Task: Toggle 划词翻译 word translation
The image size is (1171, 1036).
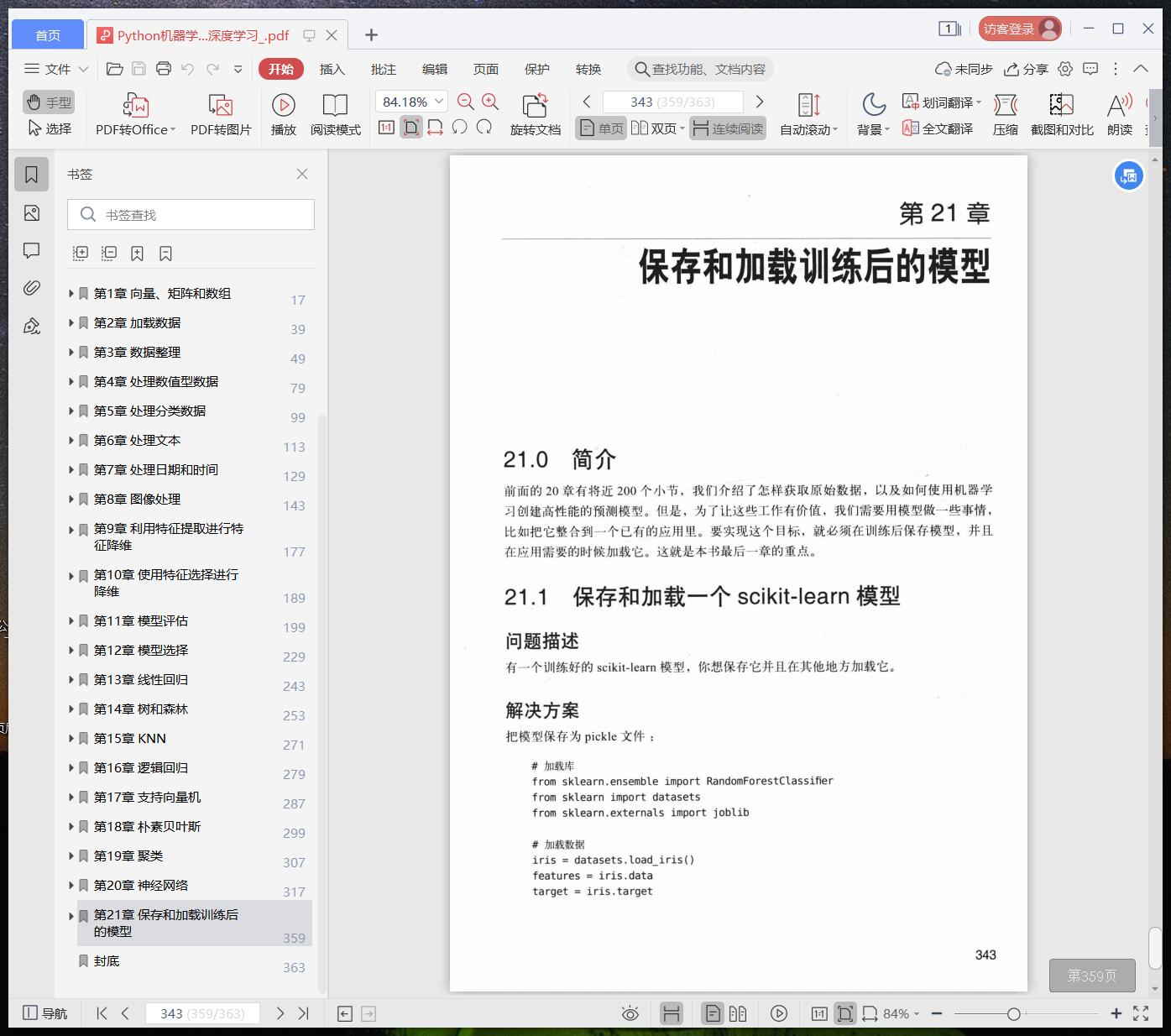Action: 941,102
